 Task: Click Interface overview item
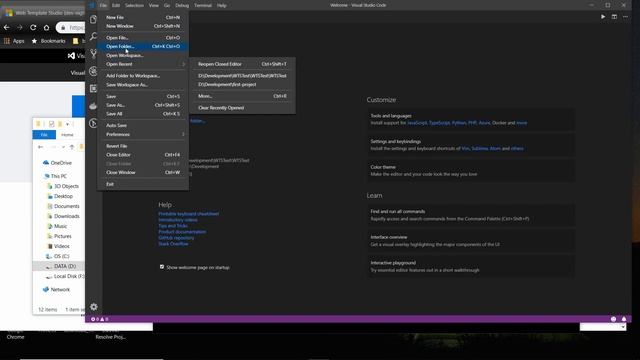[x=471, y=241]
